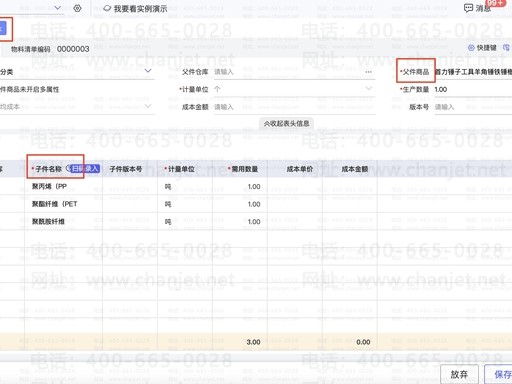The image size is (512, 384).
Task: Select the 成本金额 column header in table
Action: 355,169
